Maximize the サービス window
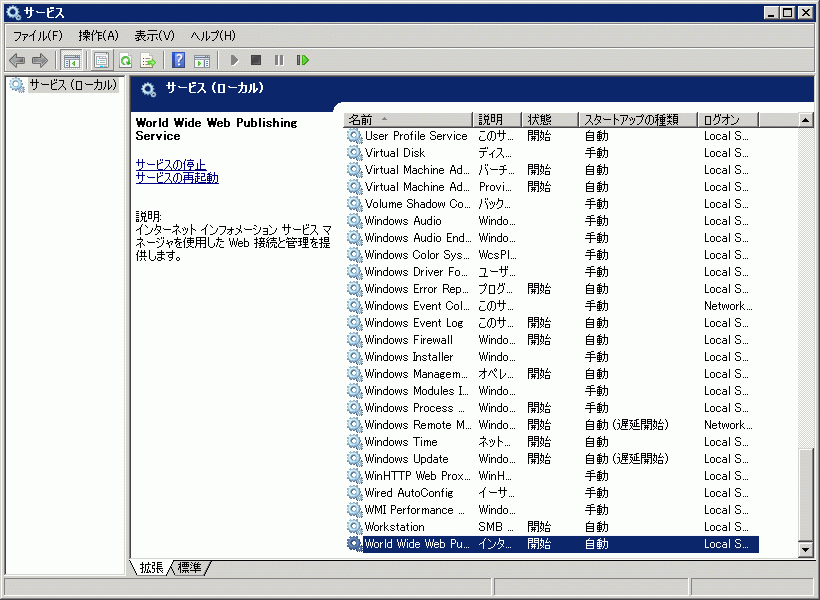The image size is (820, 600). [x=788, y=13]
